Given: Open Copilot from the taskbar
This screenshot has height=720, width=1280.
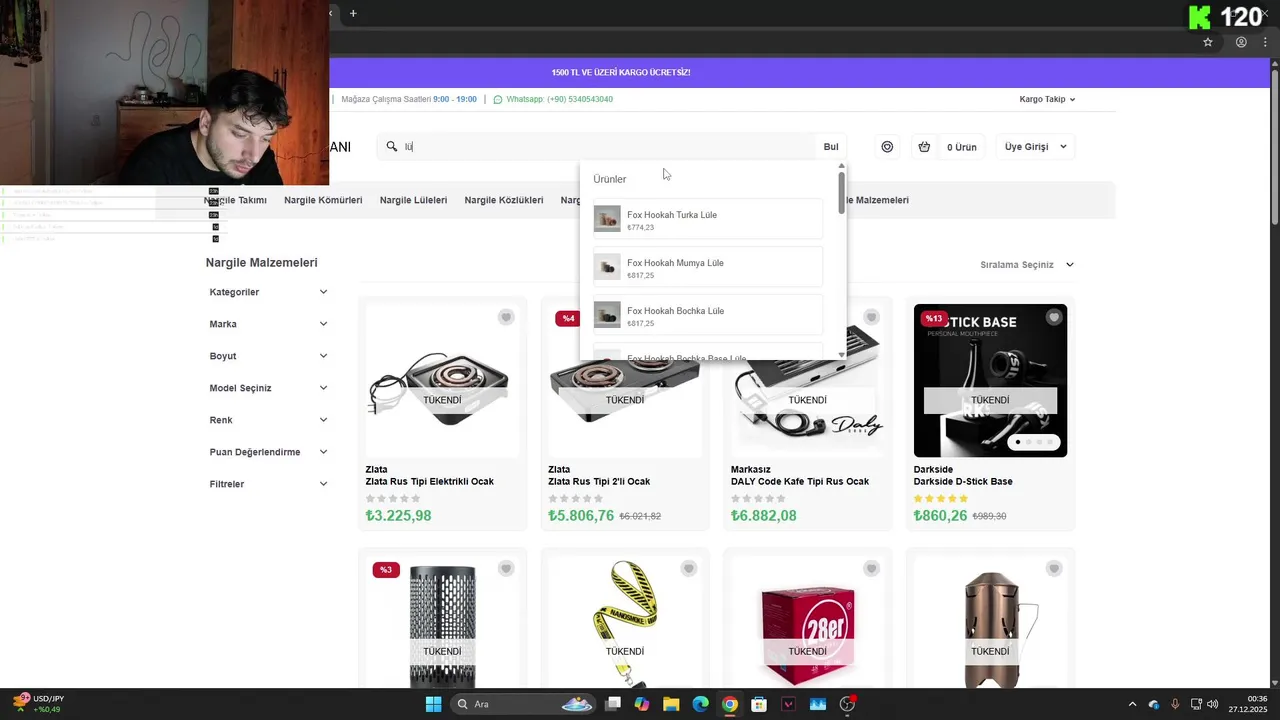Looking at the screenshot, I should pyautogui.click(x=642, y=704).
